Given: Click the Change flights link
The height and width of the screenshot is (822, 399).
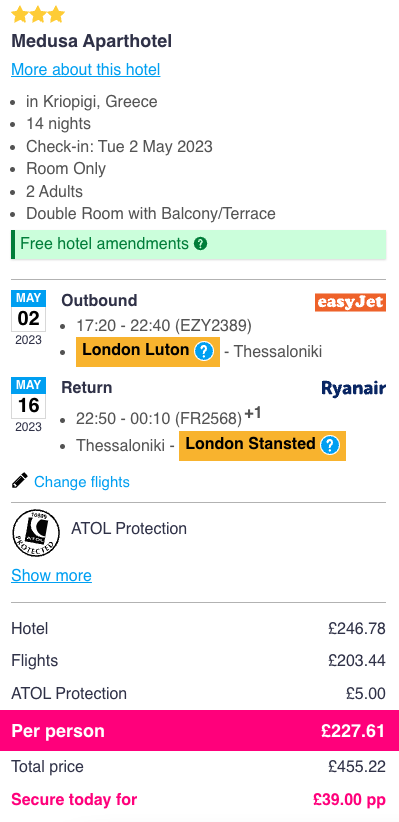Looking at the screenshot, I should (82, 482).
